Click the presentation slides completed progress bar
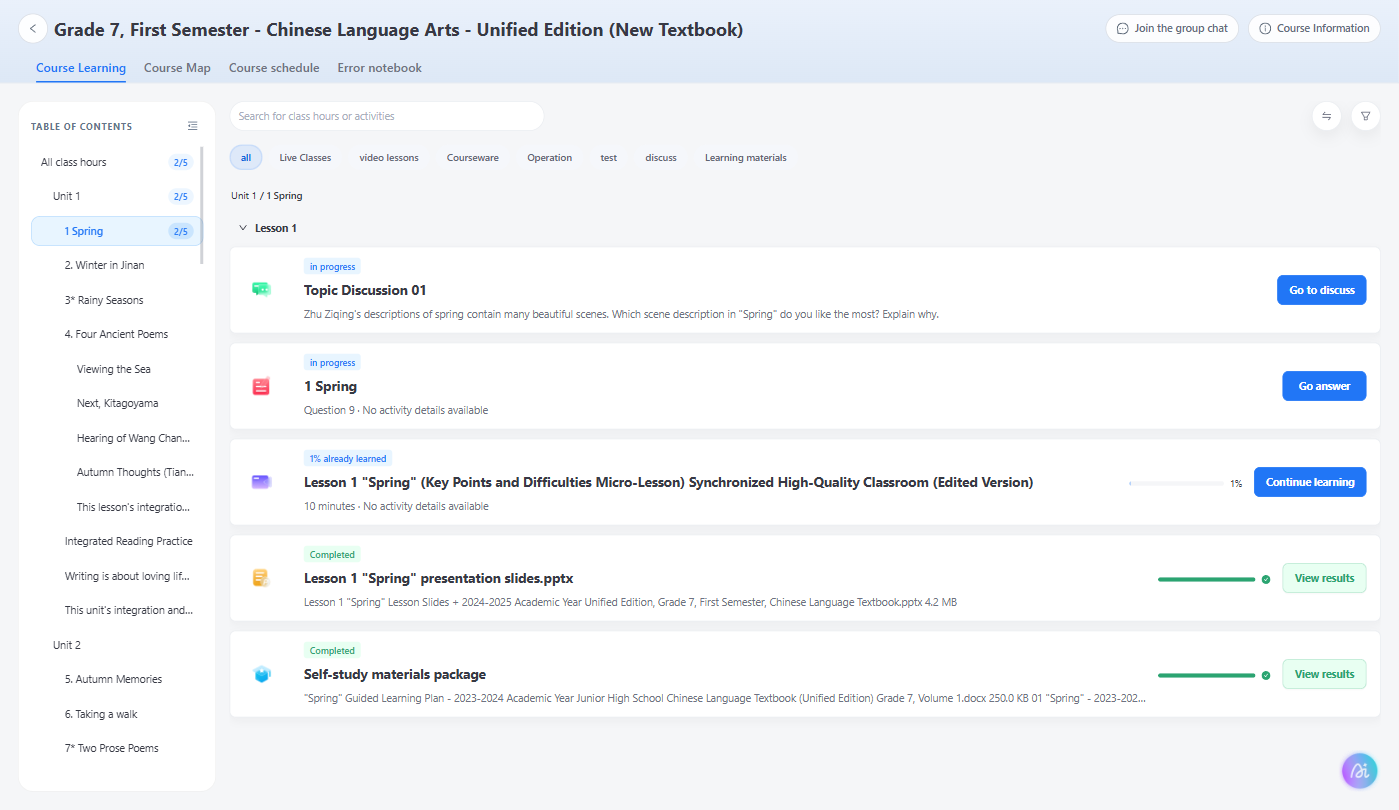1399x810 pixels. [x=1206, y=579]
